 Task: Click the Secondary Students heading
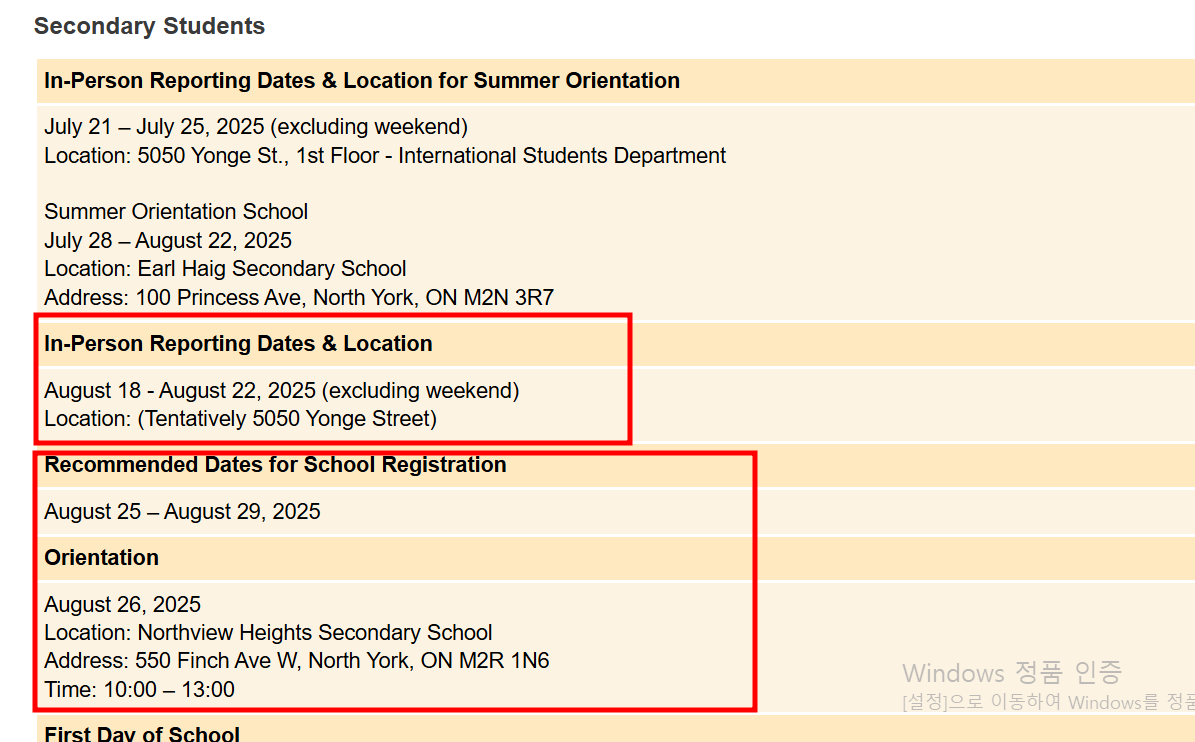tap(149, 27)
